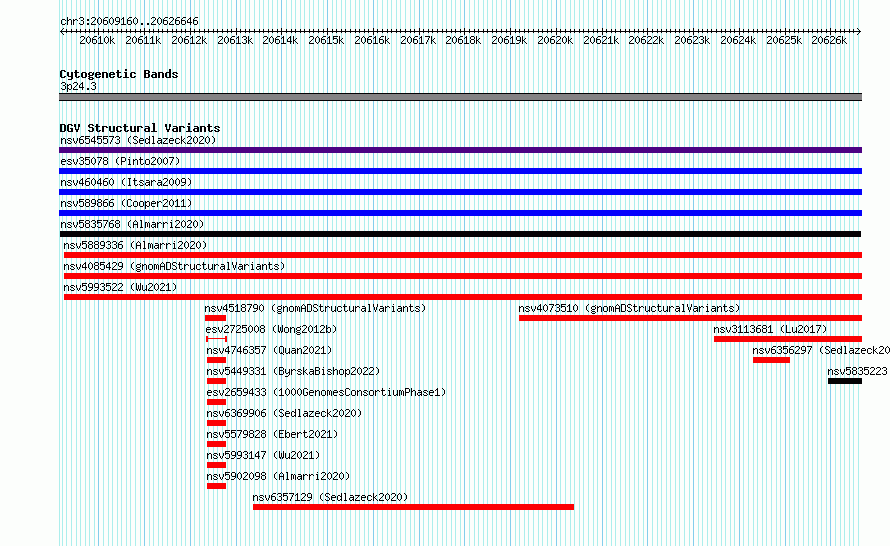
Task: Open esv2725008 (Wong2012b) variant label
Action: [x=271, y=329]
